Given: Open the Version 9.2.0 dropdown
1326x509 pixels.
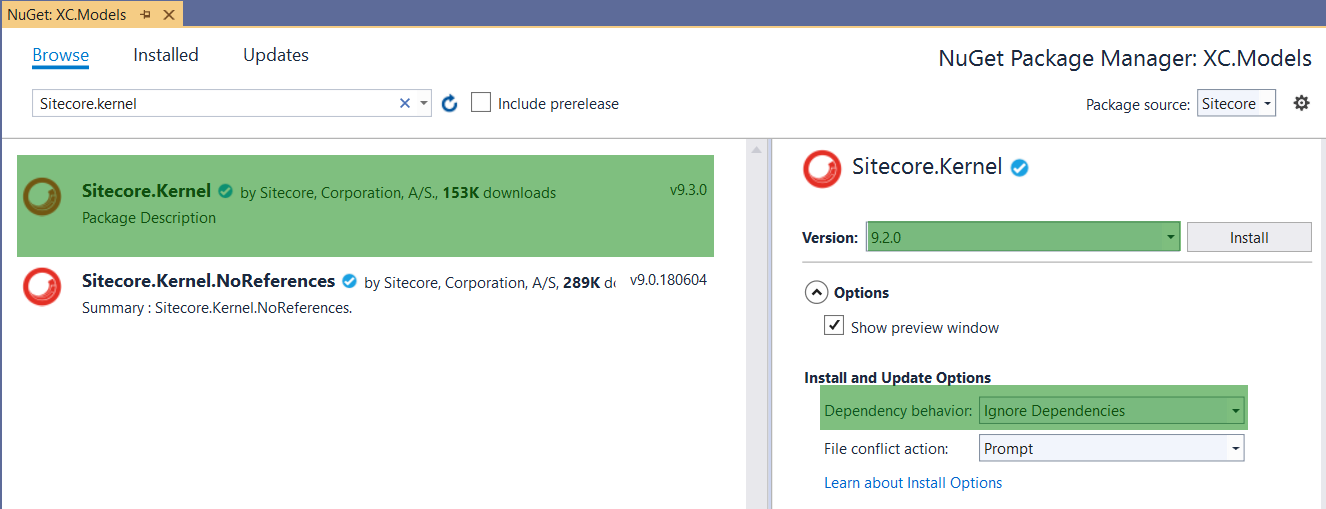Looking at the screenshot, I should (x=1023, y=237).
